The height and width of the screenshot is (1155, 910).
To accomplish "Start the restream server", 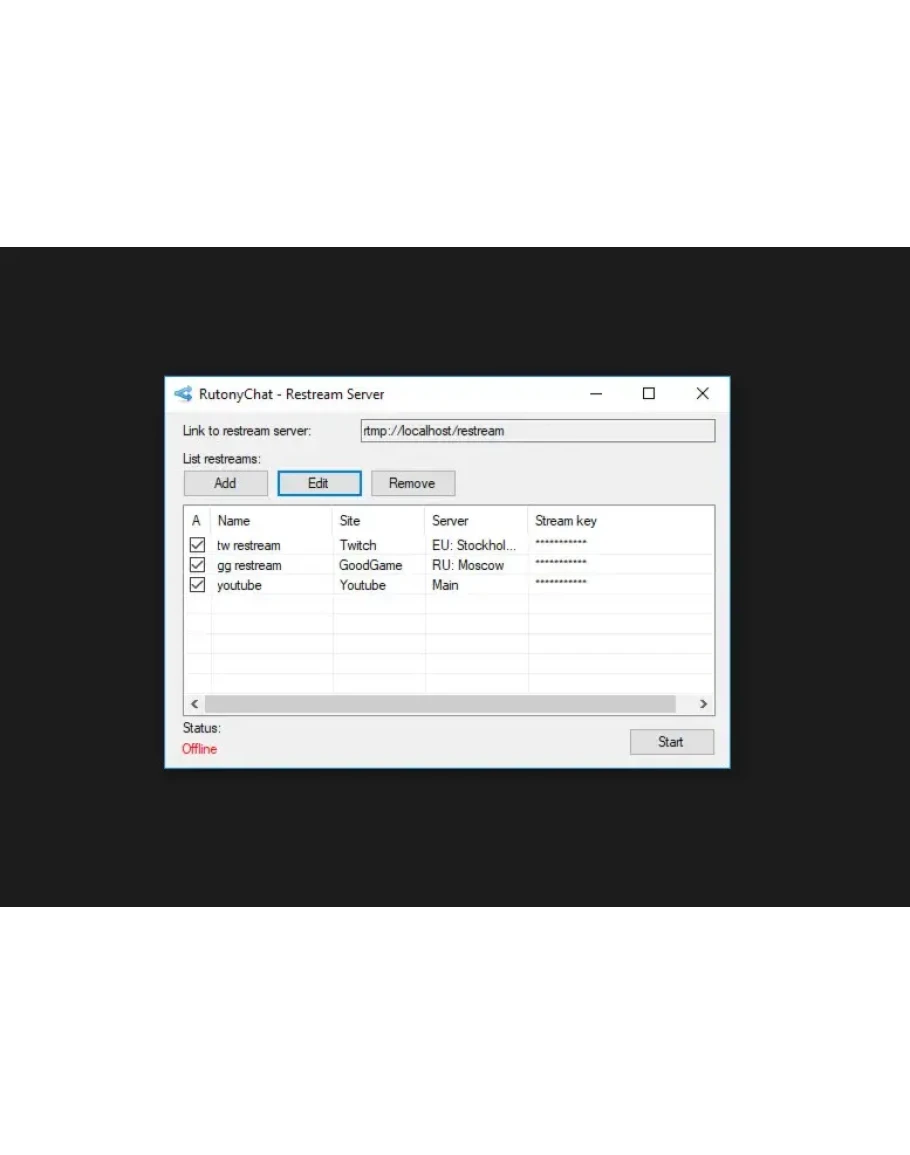I will 671,741.
